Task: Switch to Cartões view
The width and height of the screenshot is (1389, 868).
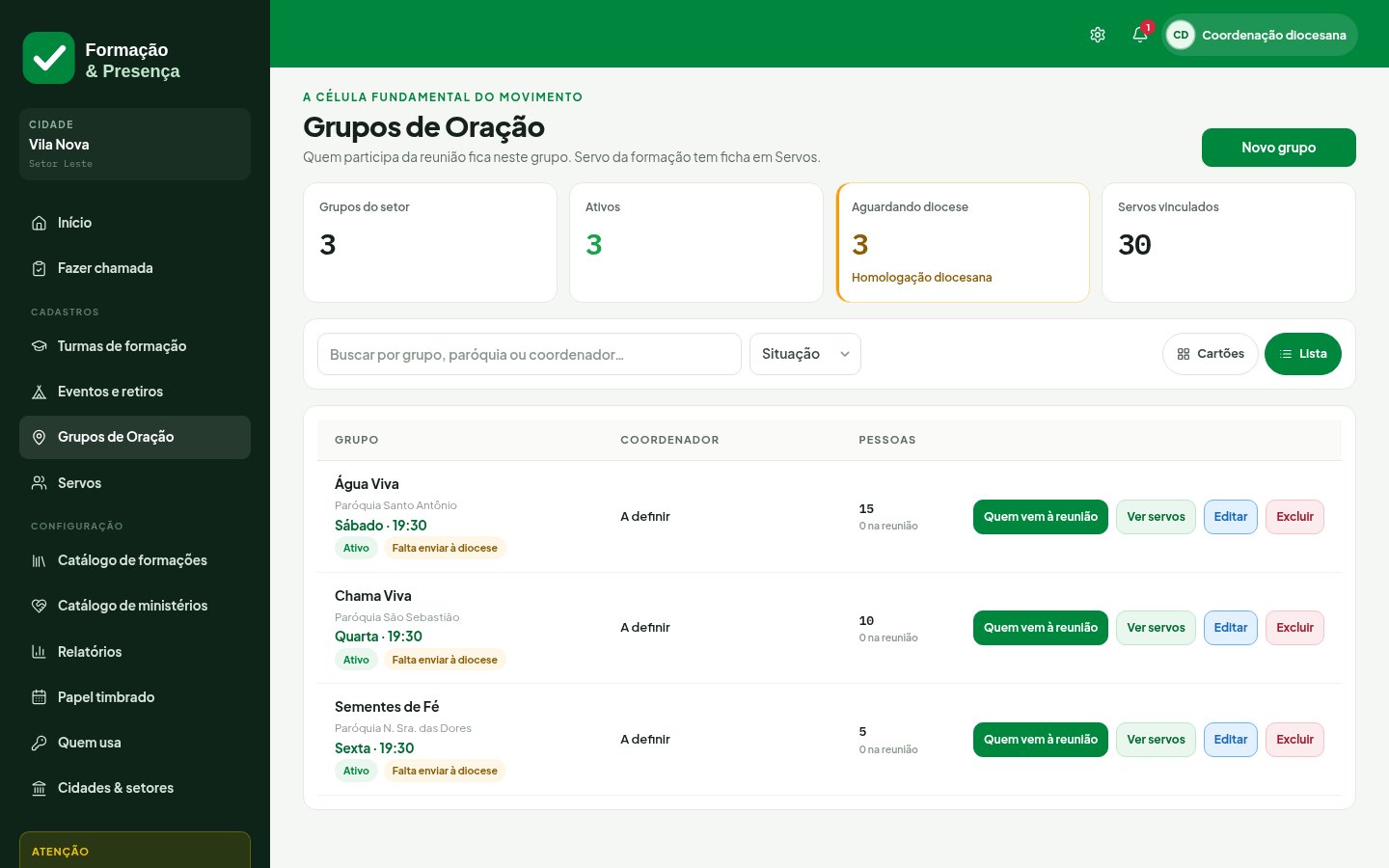Action: pos(1211,354)
